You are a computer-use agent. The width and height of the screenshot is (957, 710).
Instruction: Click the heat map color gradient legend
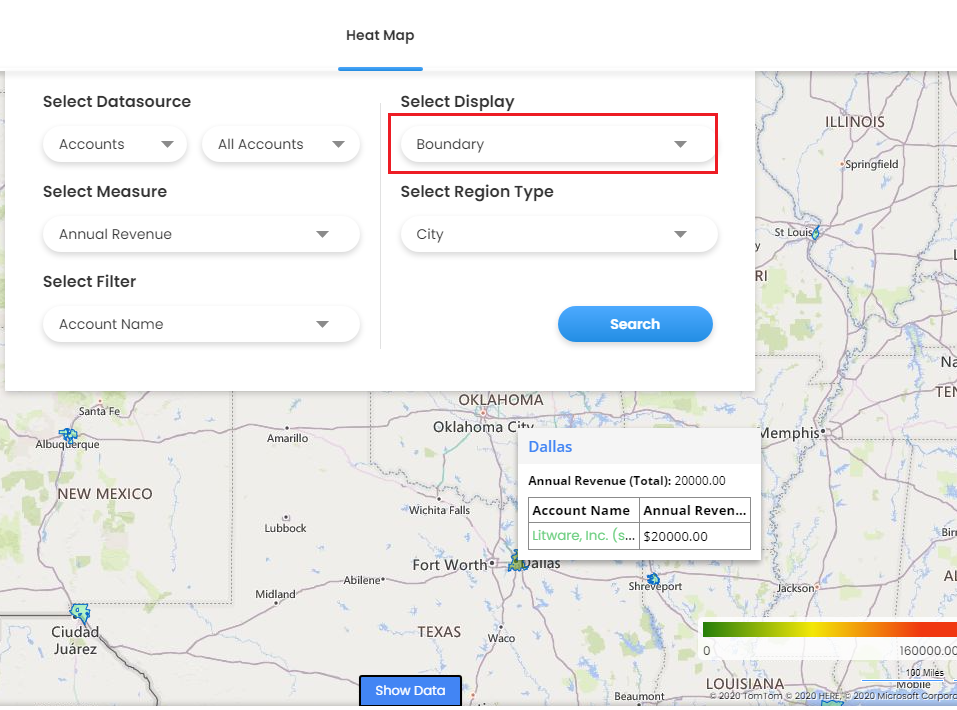pyautogui.click(x=828, y=629)
